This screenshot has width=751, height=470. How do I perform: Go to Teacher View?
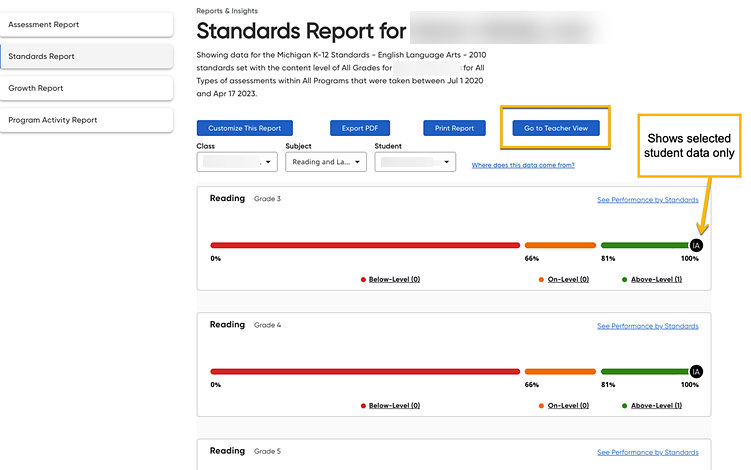(x=556, y=128)
